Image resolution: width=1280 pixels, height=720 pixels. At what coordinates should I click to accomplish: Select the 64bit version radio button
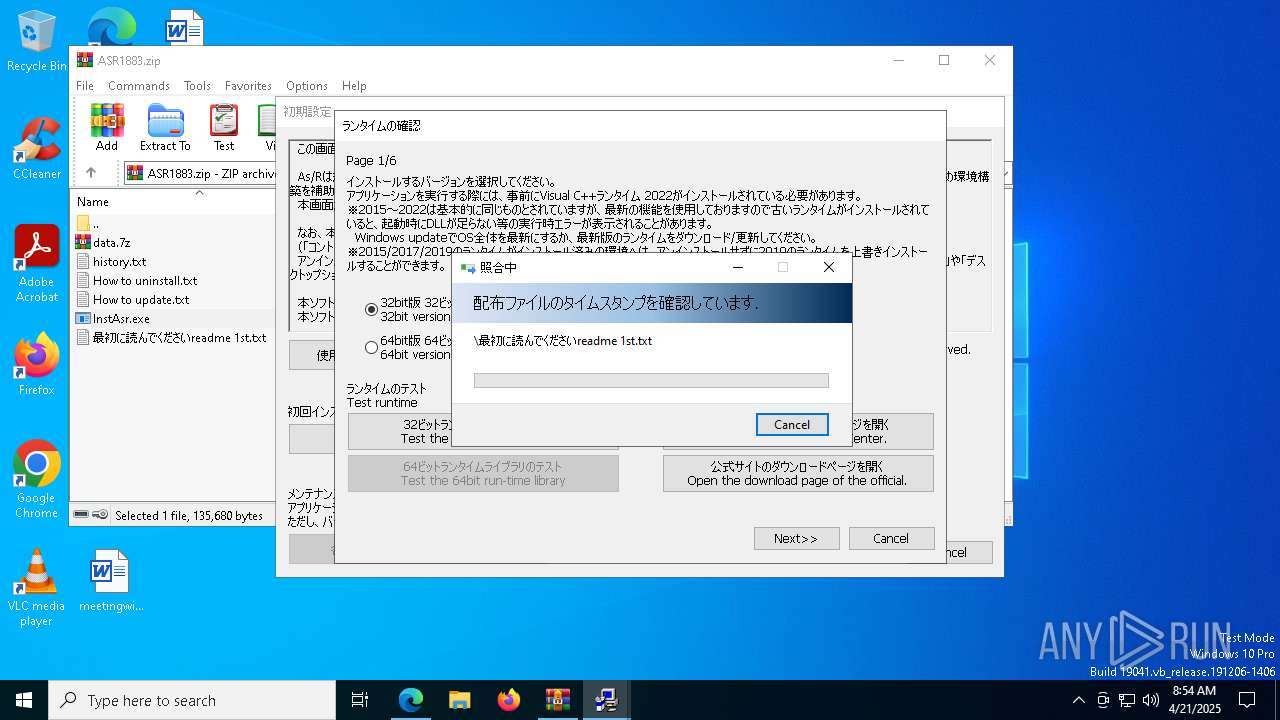click(372, 347)
